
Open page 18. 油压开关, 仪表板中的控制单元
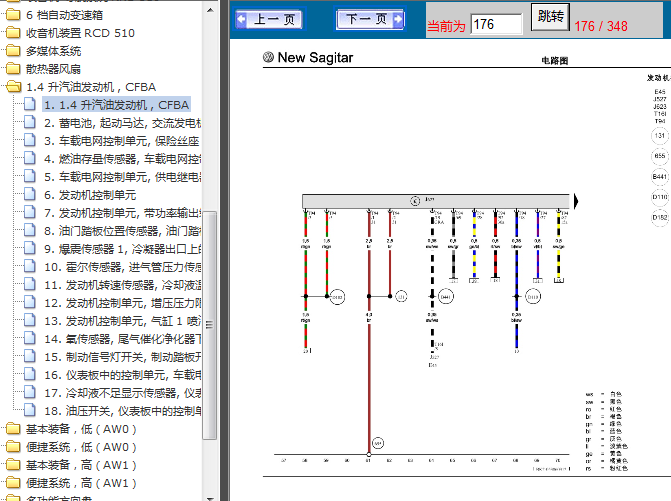click(x=122, y=410)
